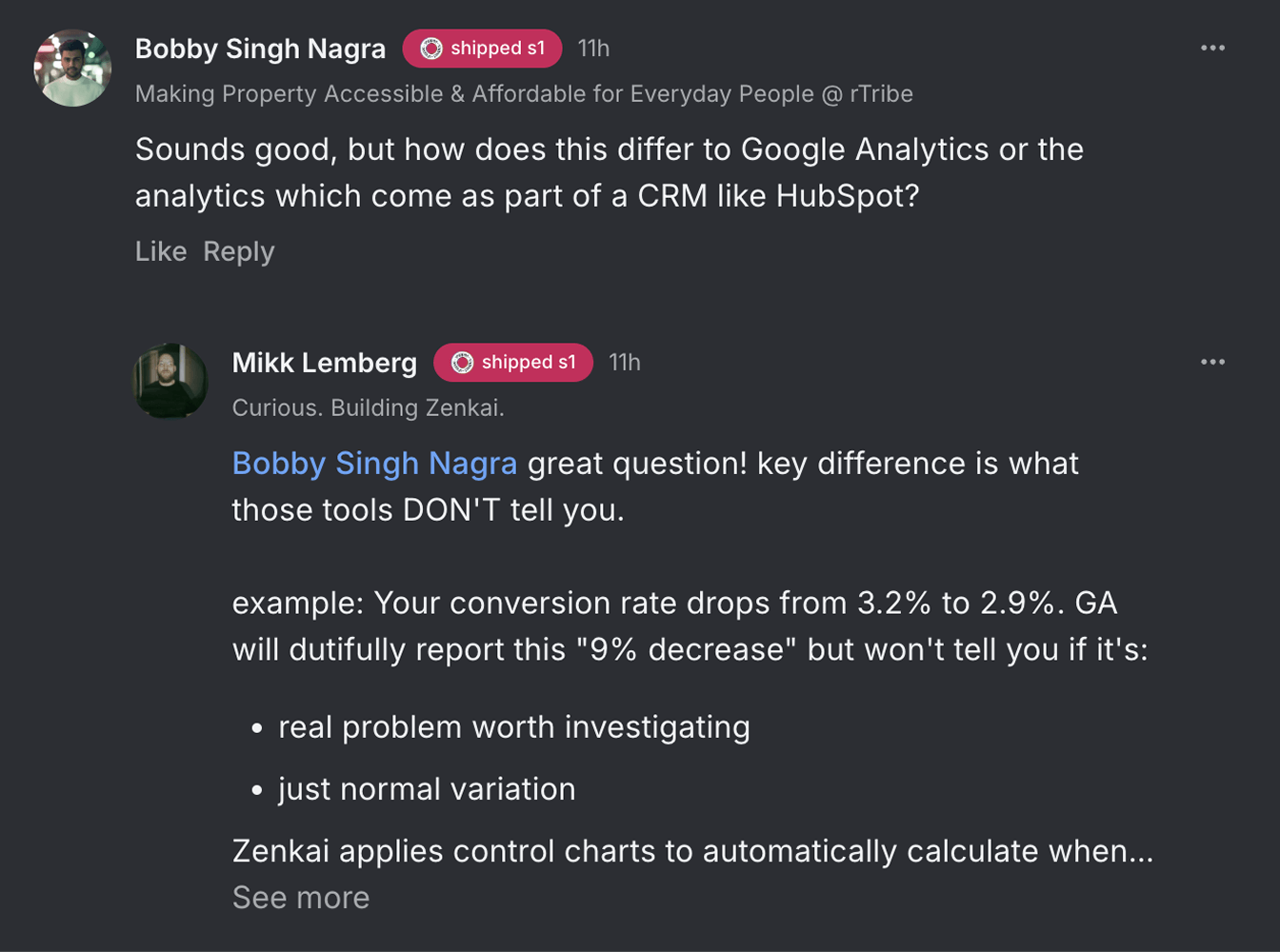Open the Mikk Lemberg author name
Image resolution: width=1280 pixels, height=952 pixels.
coord(324,363)
